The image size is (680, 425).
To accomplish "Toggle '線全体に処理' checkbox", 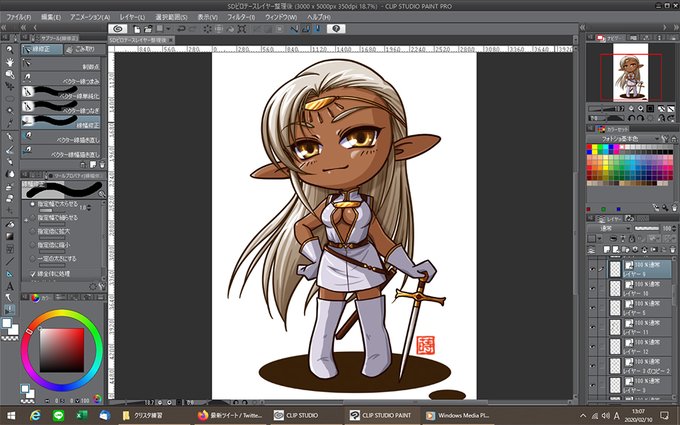I will (33, 274).
